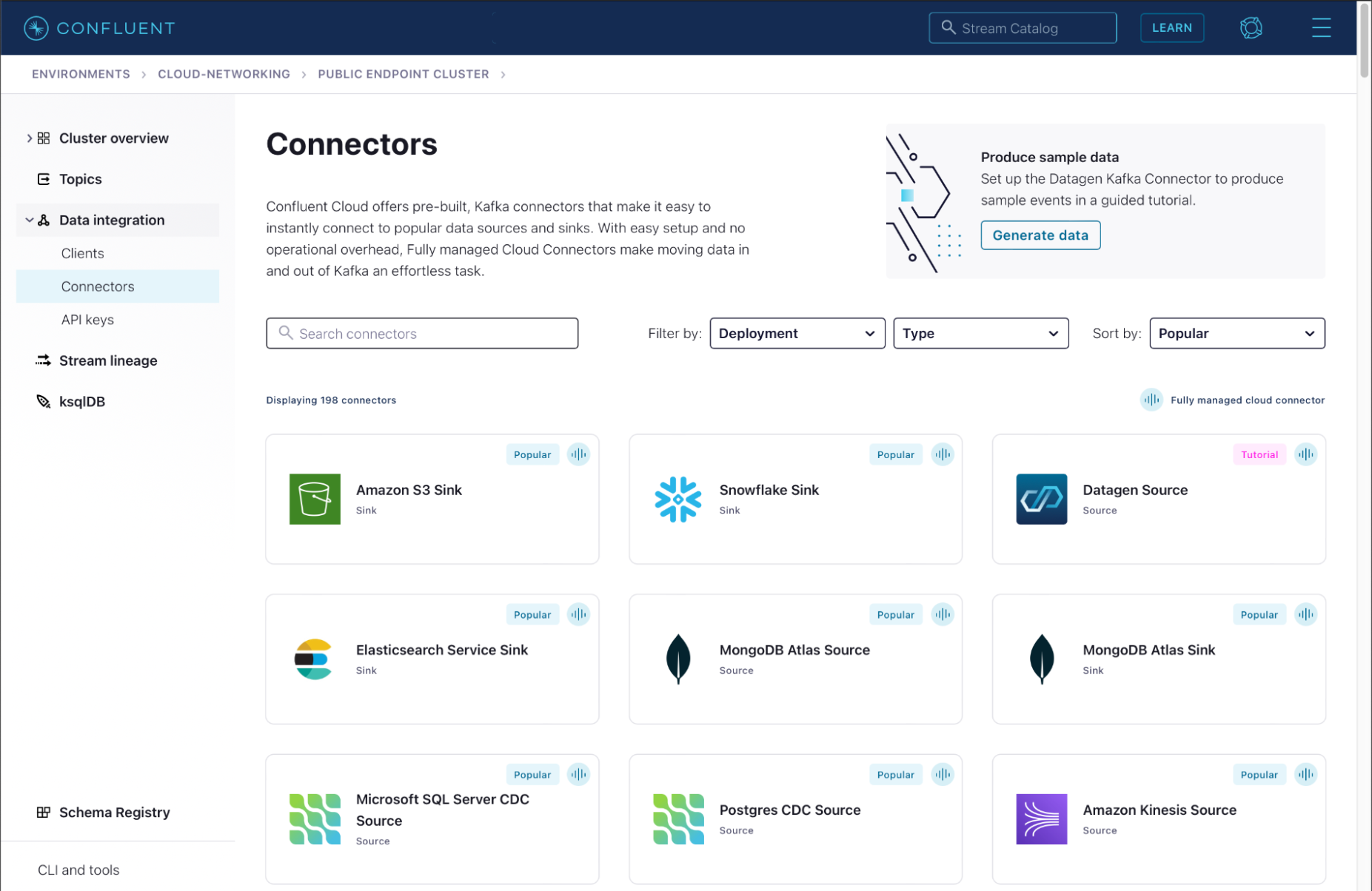Click the Search connectors magnifier icon
Image resolution: width=1372 pixels, height=891 pixels.
285,333
